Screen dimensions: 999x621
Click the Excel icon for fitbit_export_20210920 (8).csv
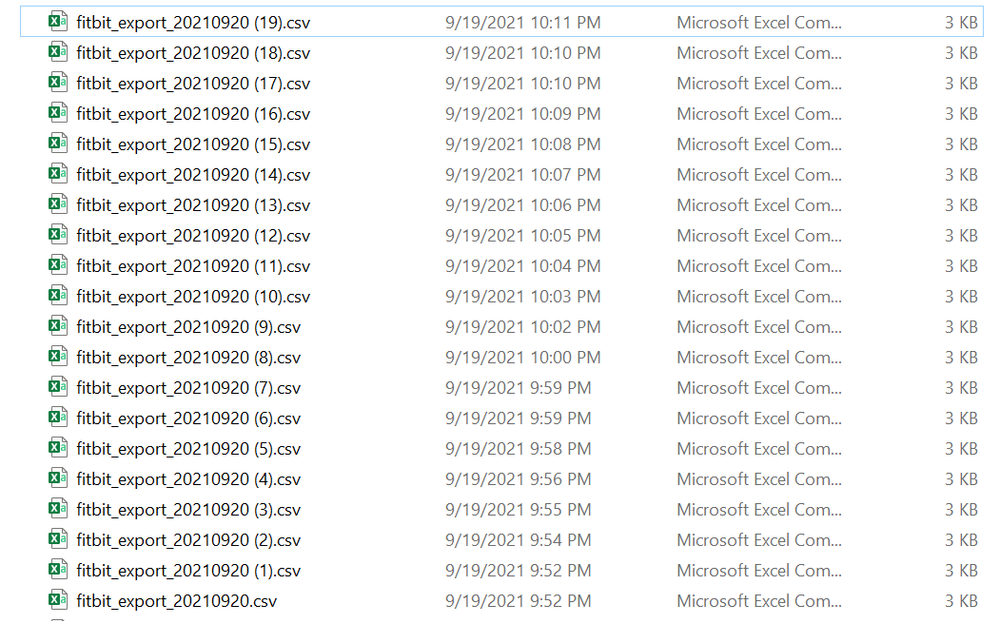click(x=58, y=357)
